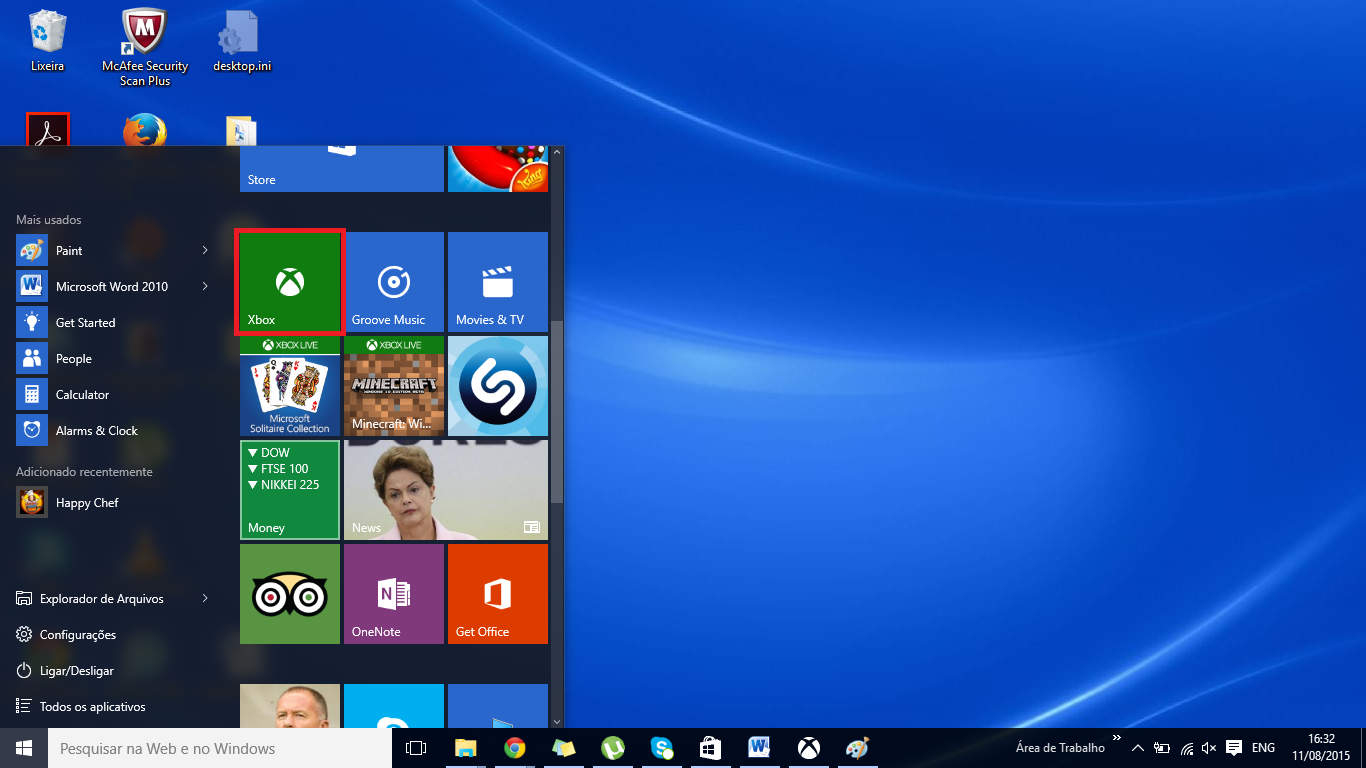Expand Paint's recent files arrow
The image size is (1366, 768).
[x=205, y=250]
